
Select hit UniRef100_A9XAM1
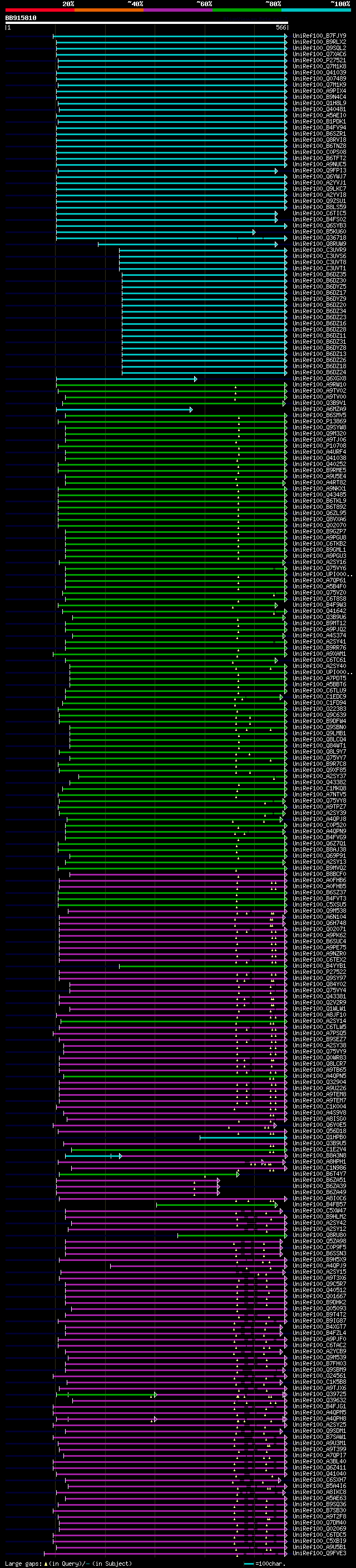(x=319, y=654)
